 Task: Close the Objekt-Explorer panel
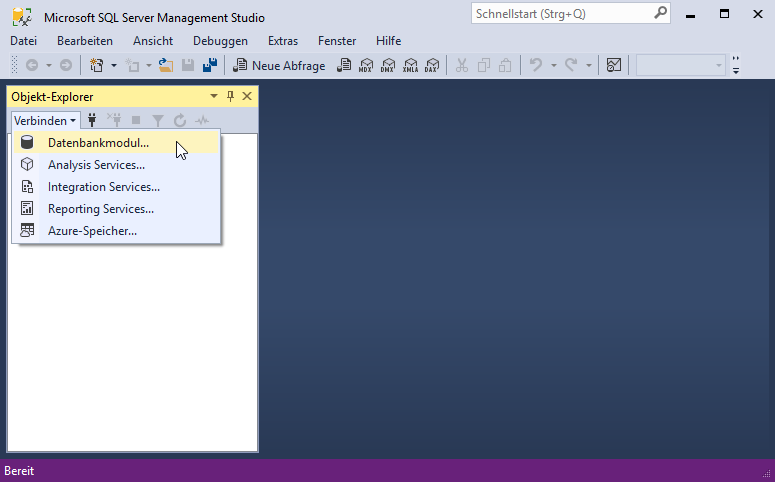pyautogui.click(x=247, y=96)
